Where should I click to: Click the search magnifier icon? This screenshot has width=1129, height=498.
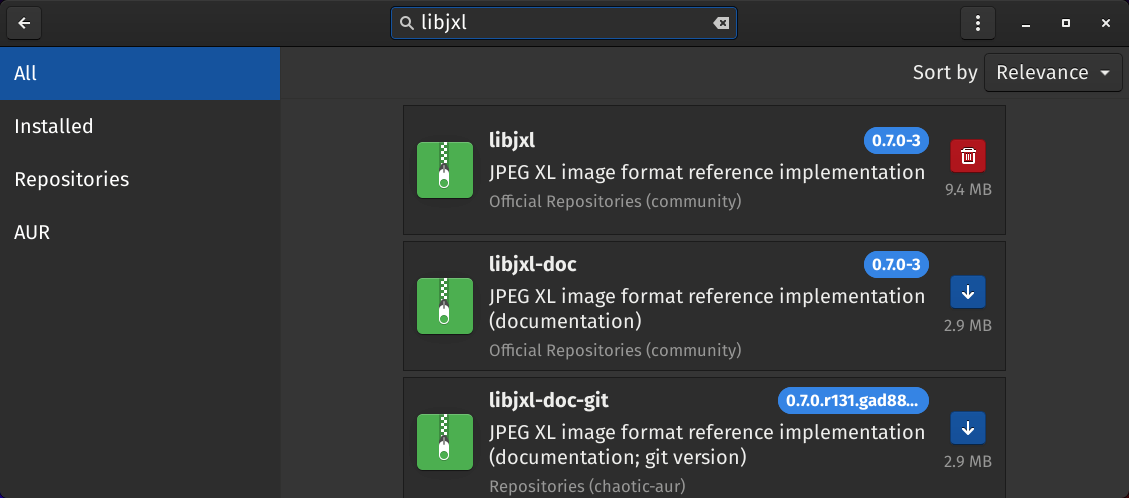[407, 23]
